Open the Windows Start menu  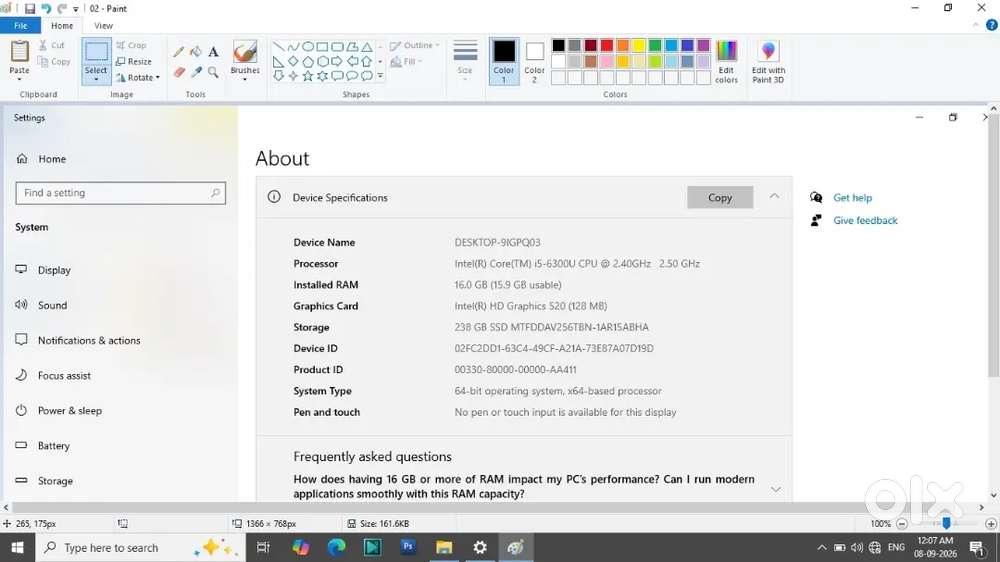17,547
